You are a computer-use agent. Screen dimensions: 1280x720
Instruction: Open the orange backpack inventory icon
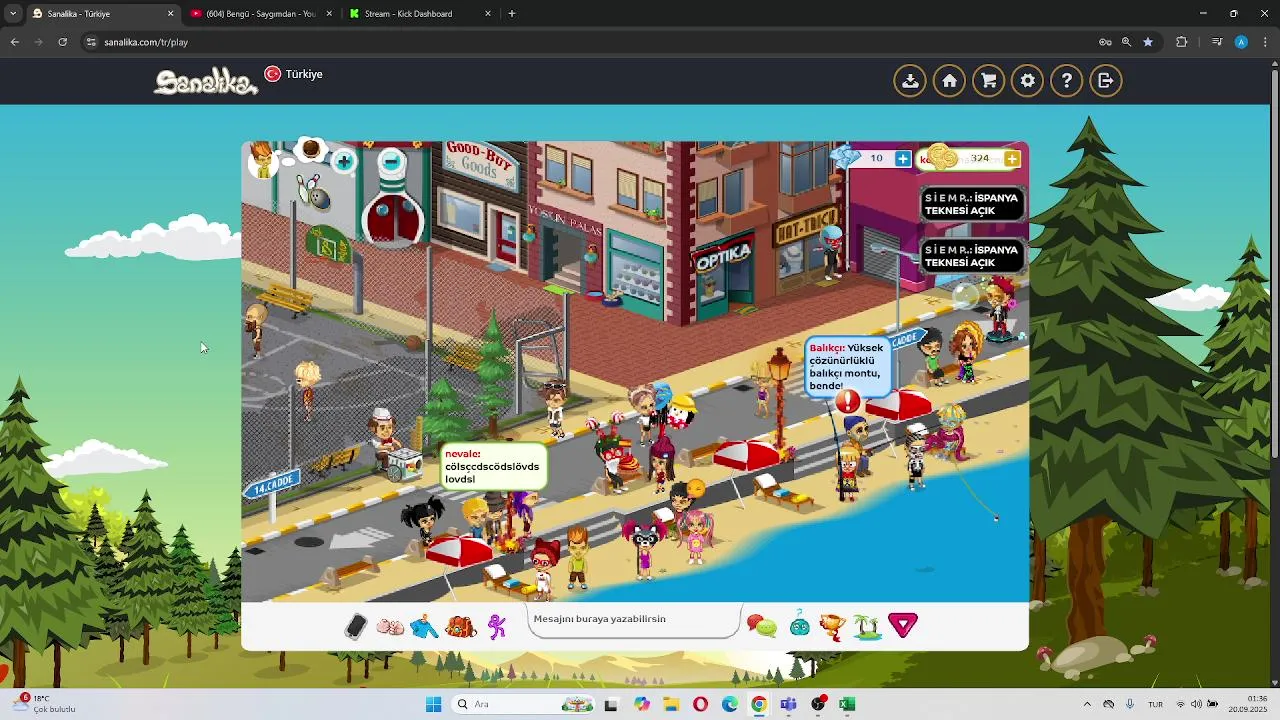[460, 627]
